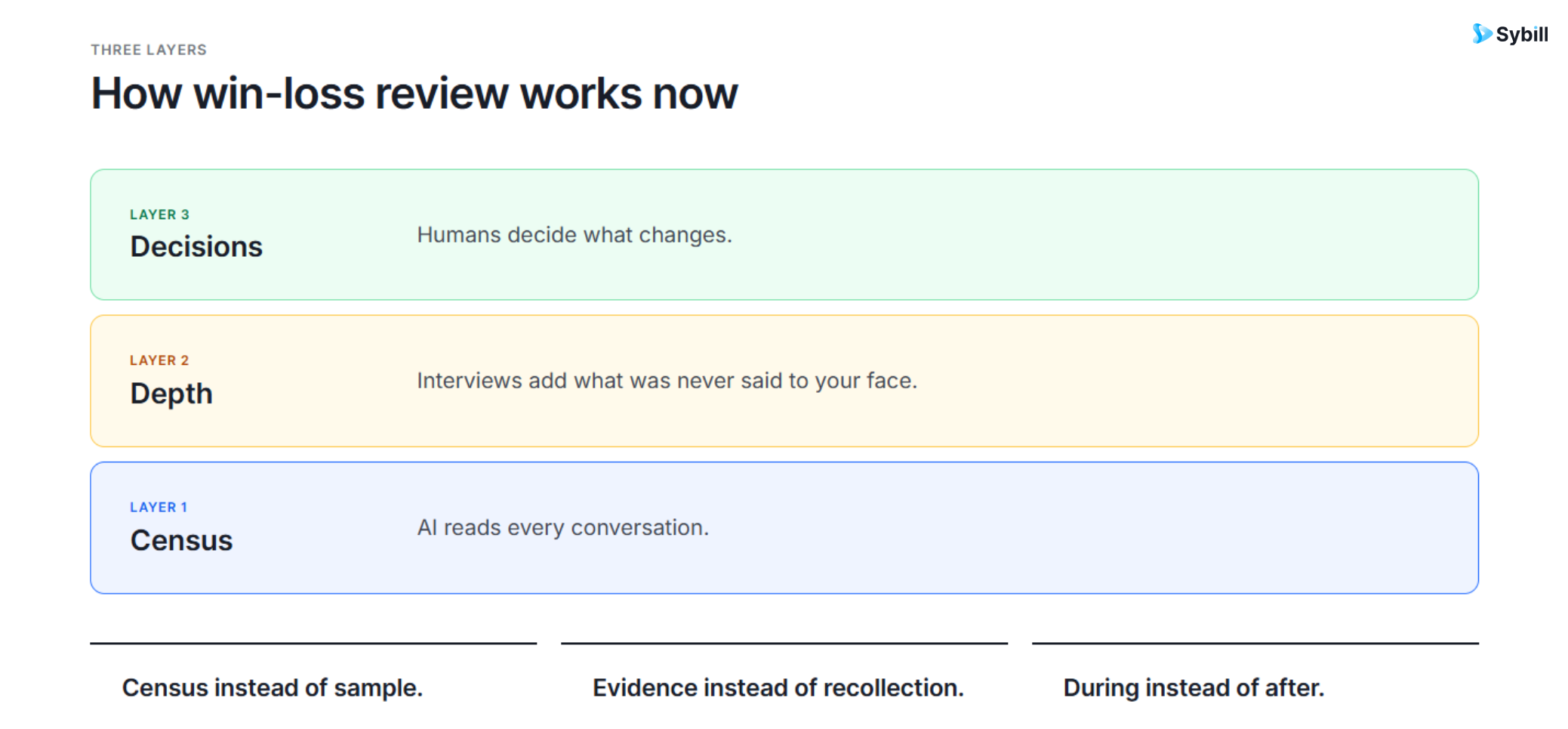Click 'Interviews add what was never said' sentence

(x=667, y=381)
